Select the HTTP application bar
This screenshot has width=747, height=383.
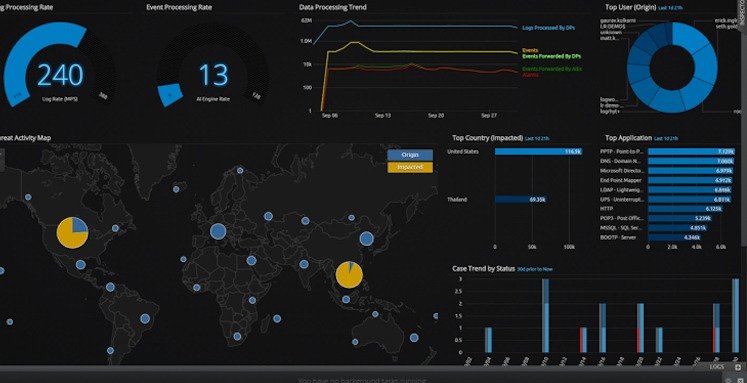pyautogui.click(x=685, y=209)
